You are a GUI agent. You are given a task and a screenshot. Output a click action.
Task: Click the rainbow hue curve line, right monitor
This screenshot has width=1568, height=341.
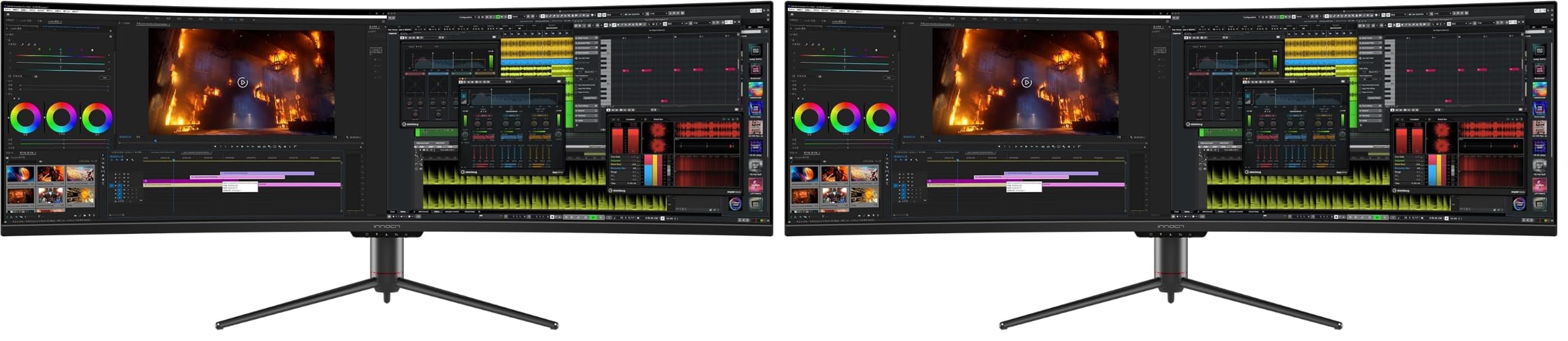coord(845,56)
